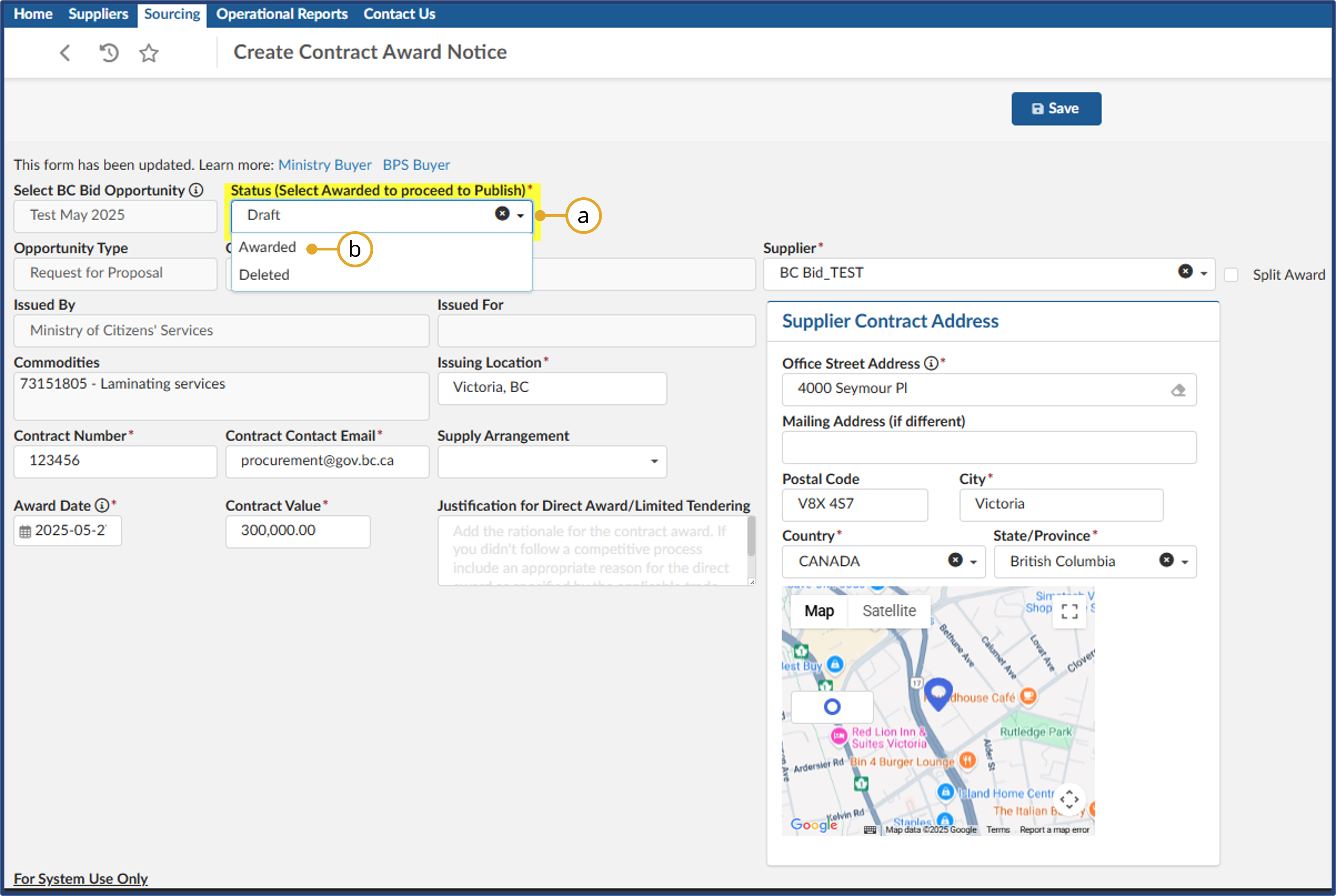The image size is (1336, 896).
Task: Go back using the left chevron icon
Action: 65,53
